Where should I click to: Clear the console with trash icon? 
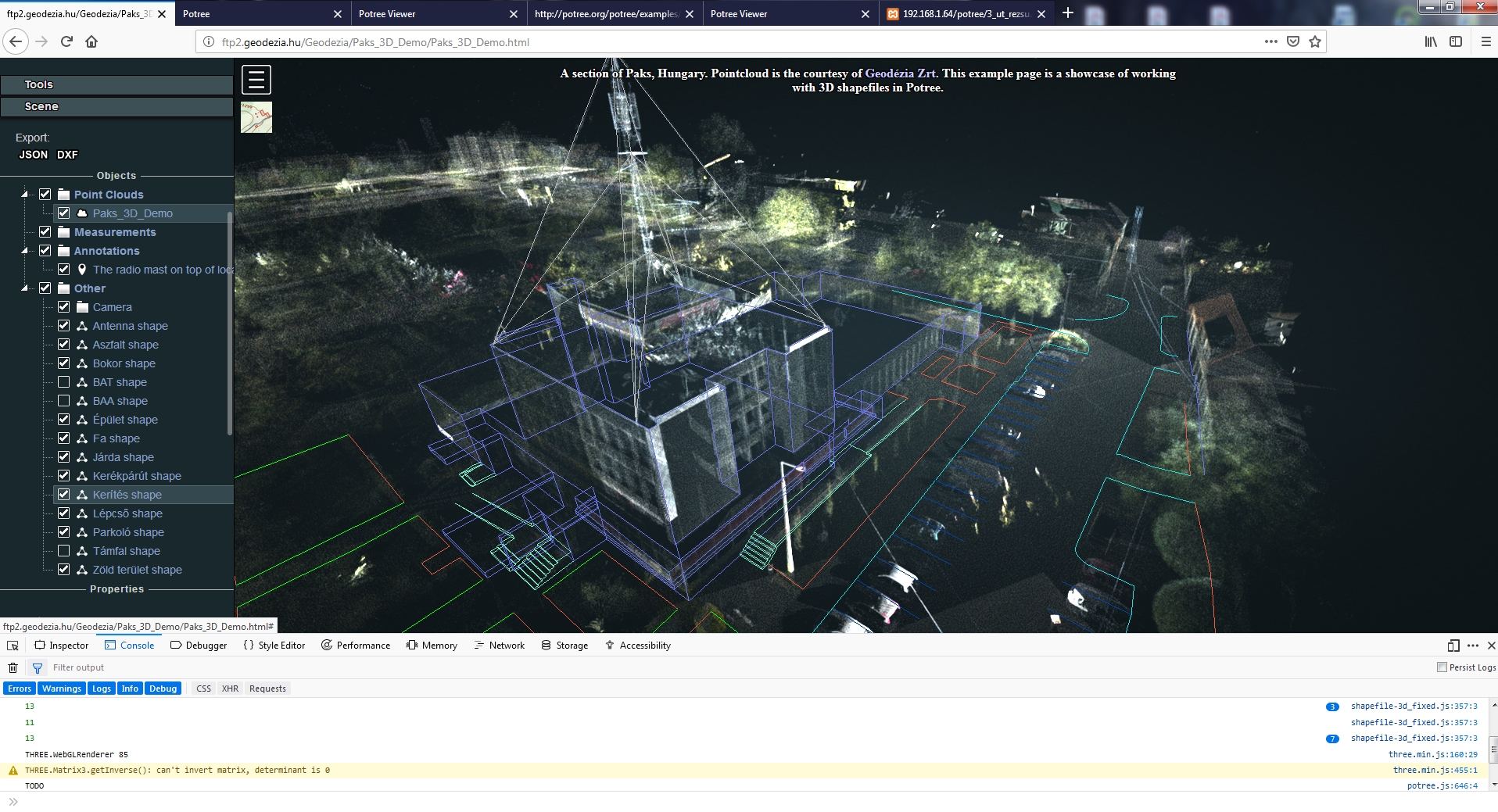tap(12, 667)
